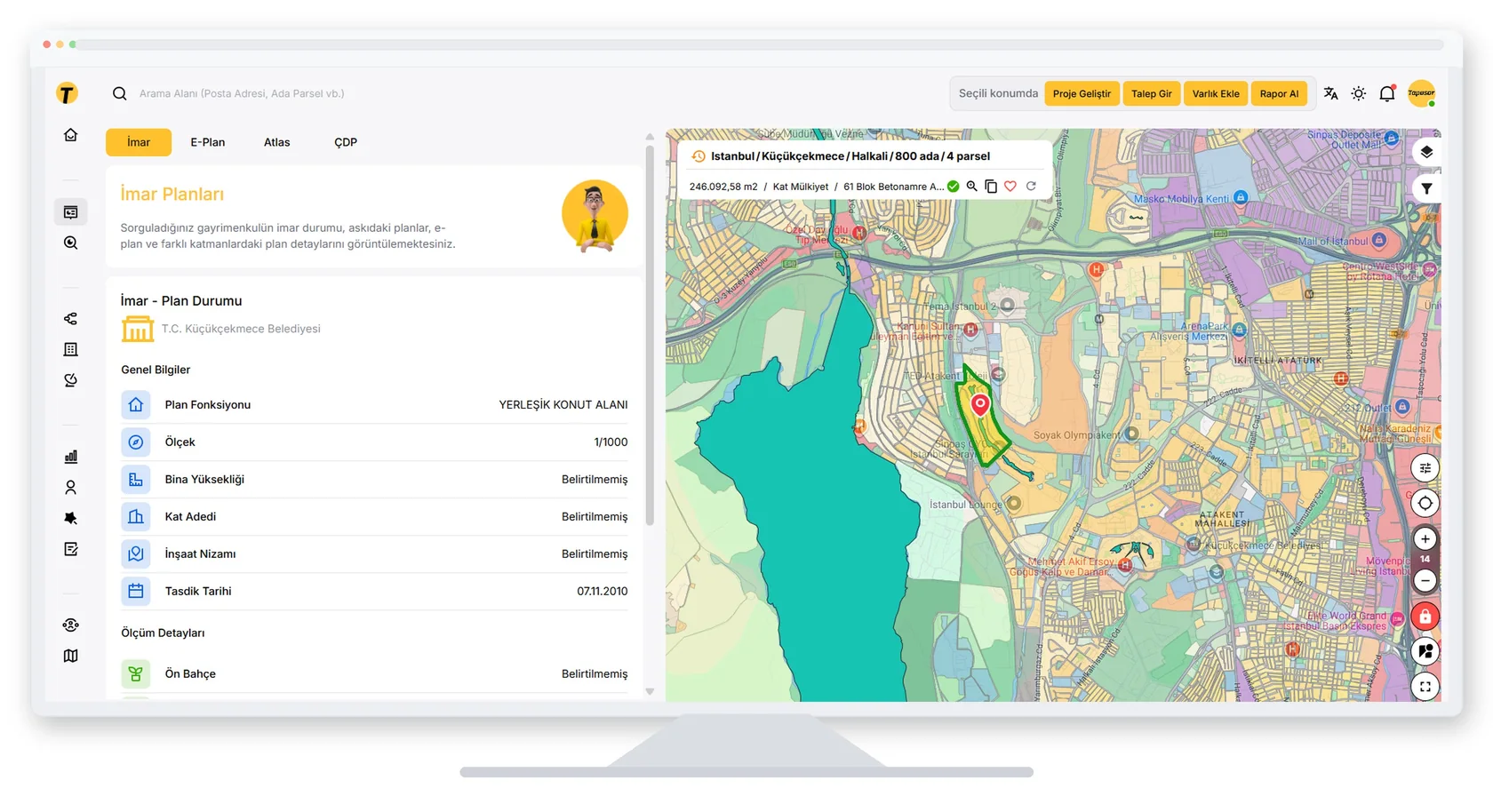
Task: Click the Rapor Al button
Action: 1279,93
